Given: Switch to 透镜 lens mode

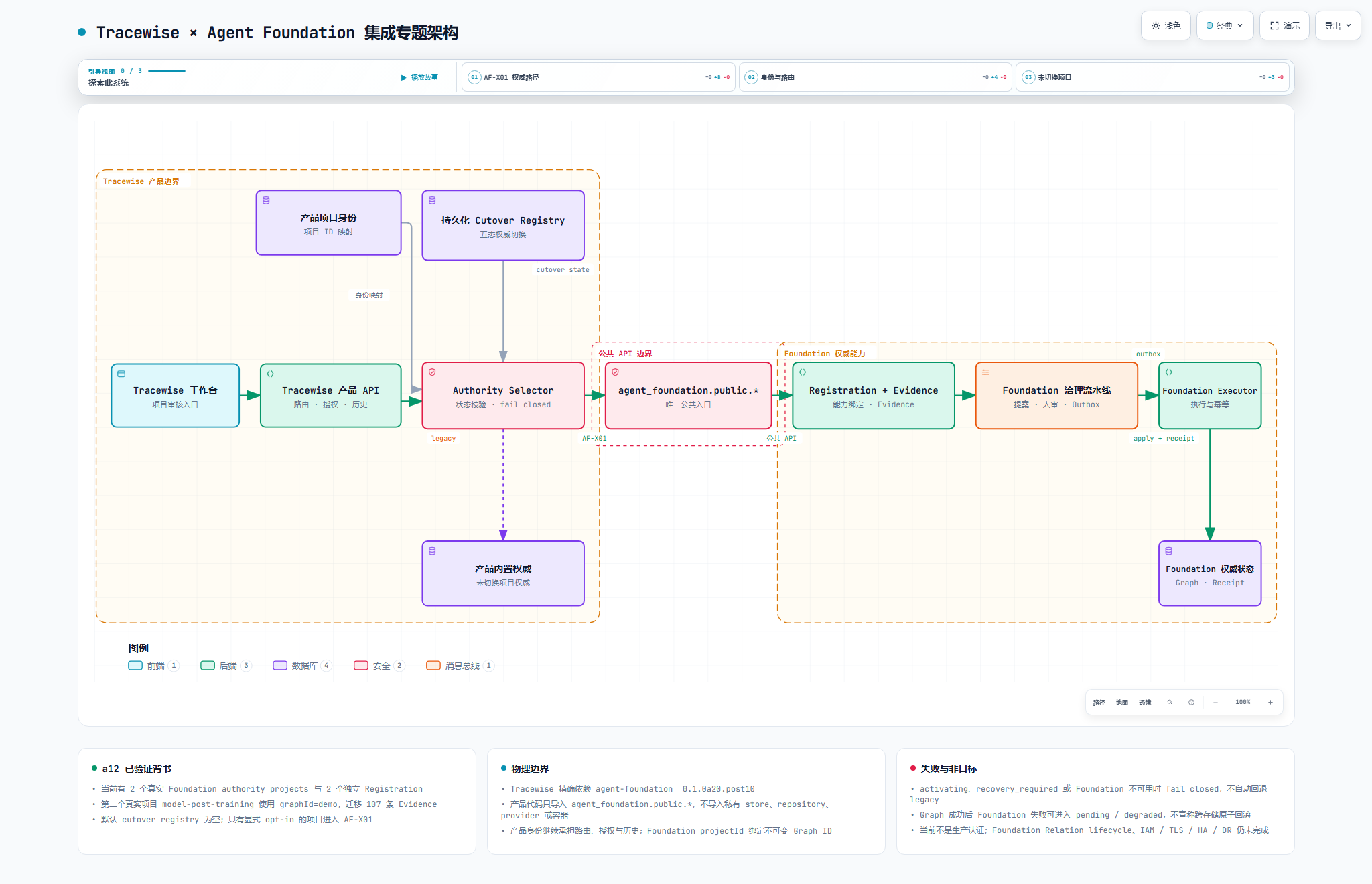Looking at the screenshot, I should tap(1145, 703).
